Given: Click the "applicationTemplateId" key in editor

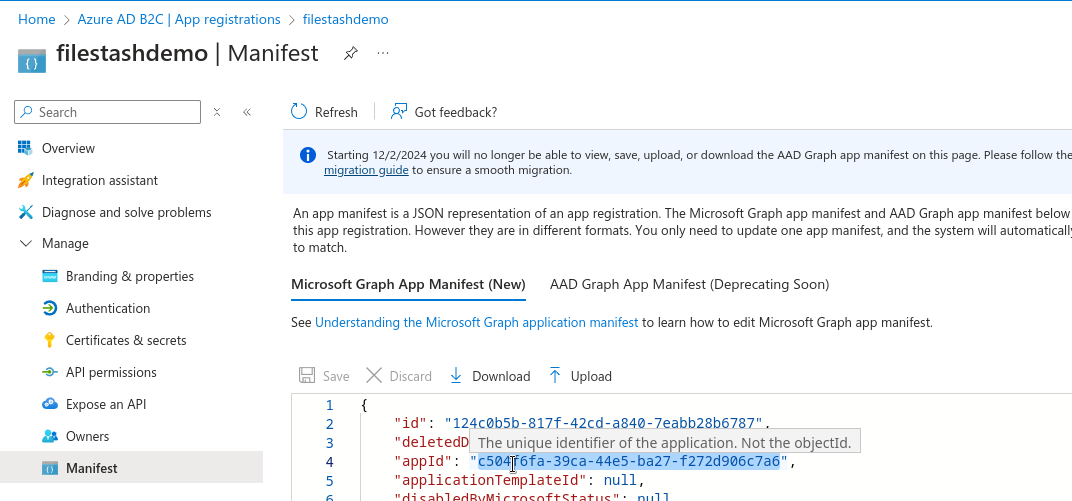Looking at the screenshot, I should pos(490,480).
